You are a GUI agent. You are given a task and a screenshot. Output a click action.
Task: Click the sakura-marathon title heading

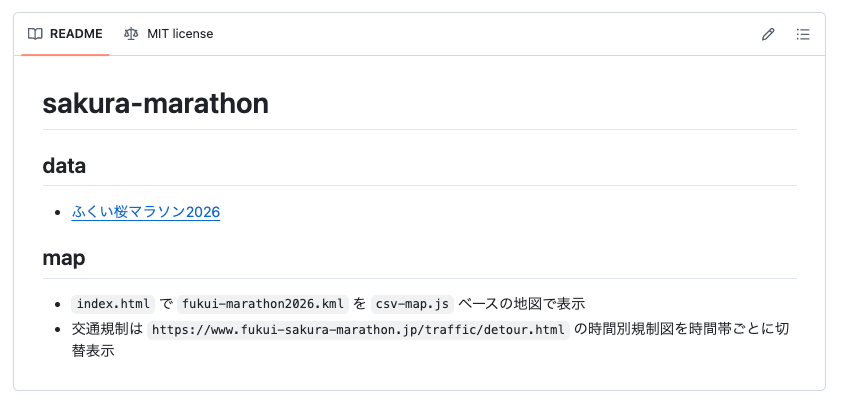[x=155, y=103]
